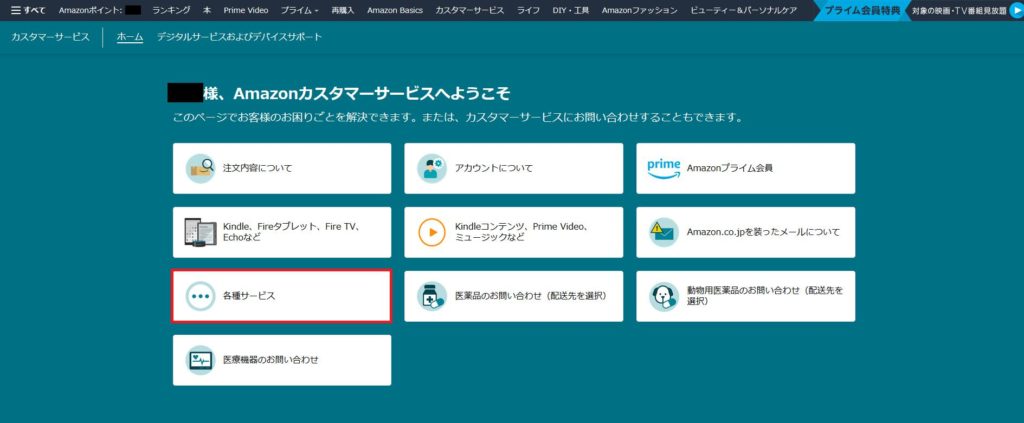Open 本 in the top navigation

point(207,10)
